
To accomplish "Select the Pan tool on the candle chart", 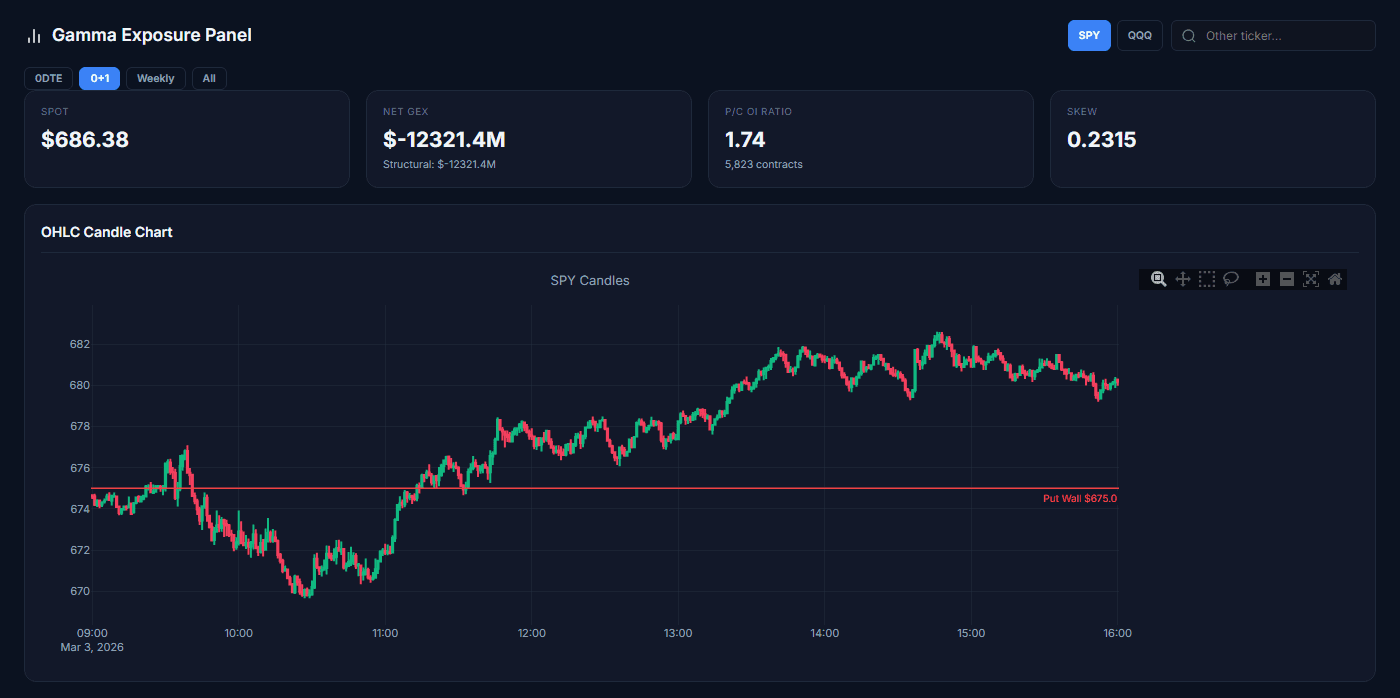I will 1183,279.
